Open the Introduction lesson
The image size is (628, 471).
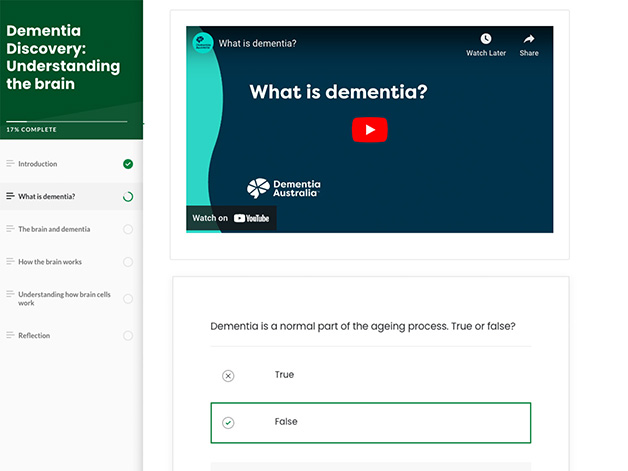(x=38, y=164)
